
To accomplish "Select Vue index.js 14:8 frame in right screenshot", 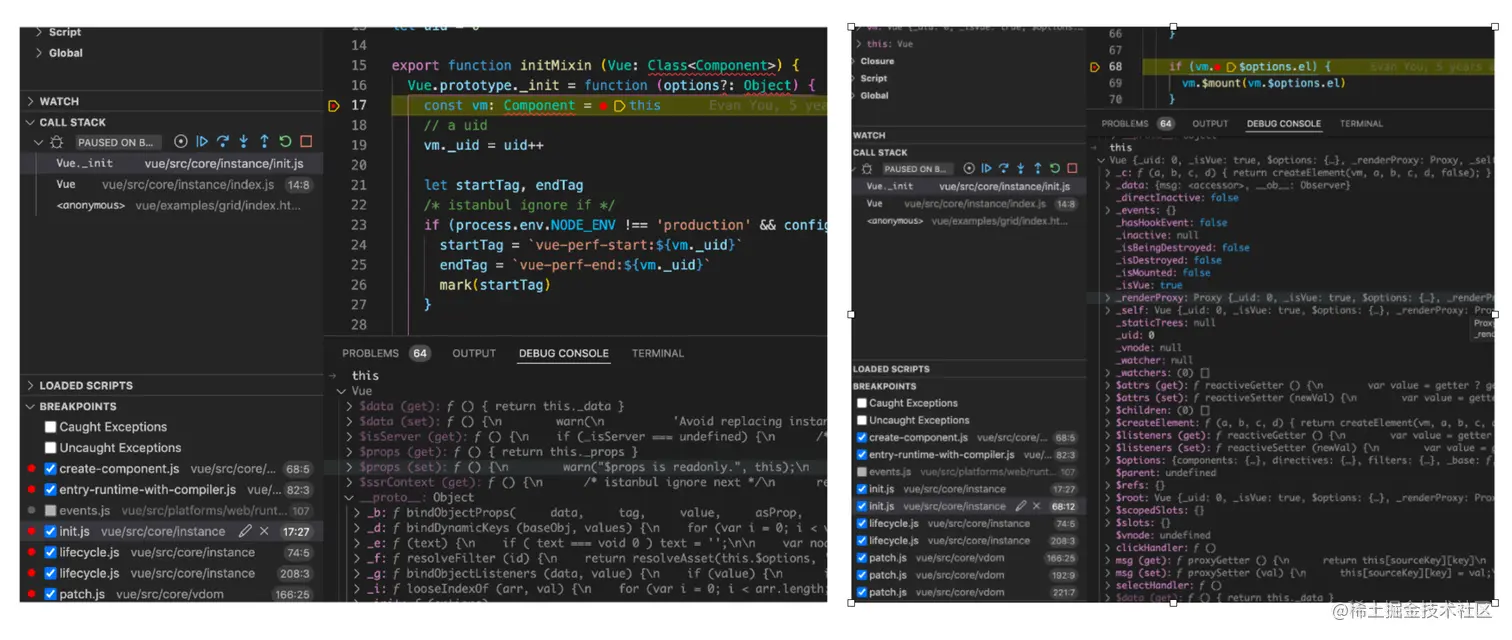I will pos(969,203).
